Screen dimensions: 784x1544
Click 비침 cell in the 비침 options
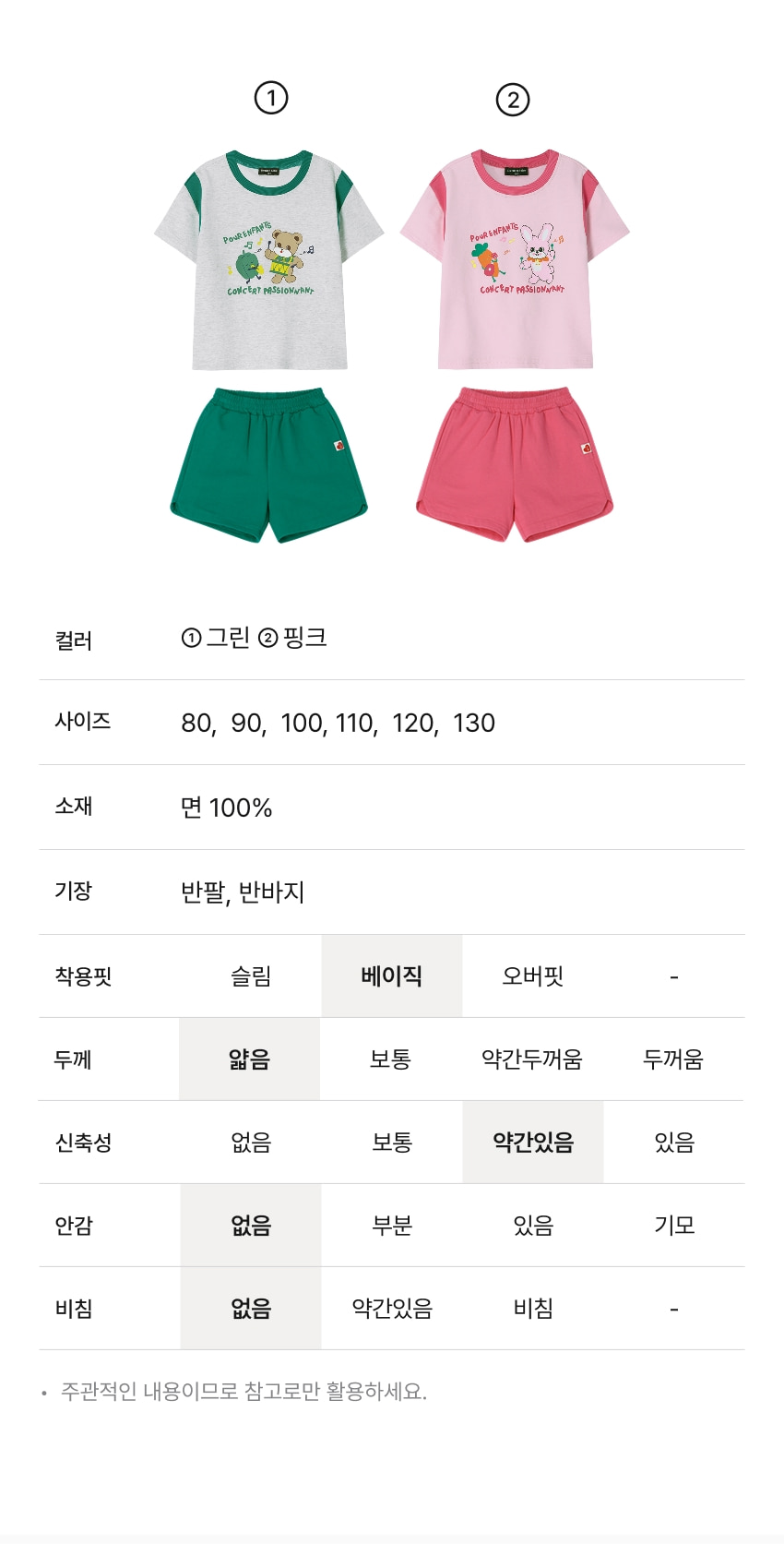(x=533, y=1308)
